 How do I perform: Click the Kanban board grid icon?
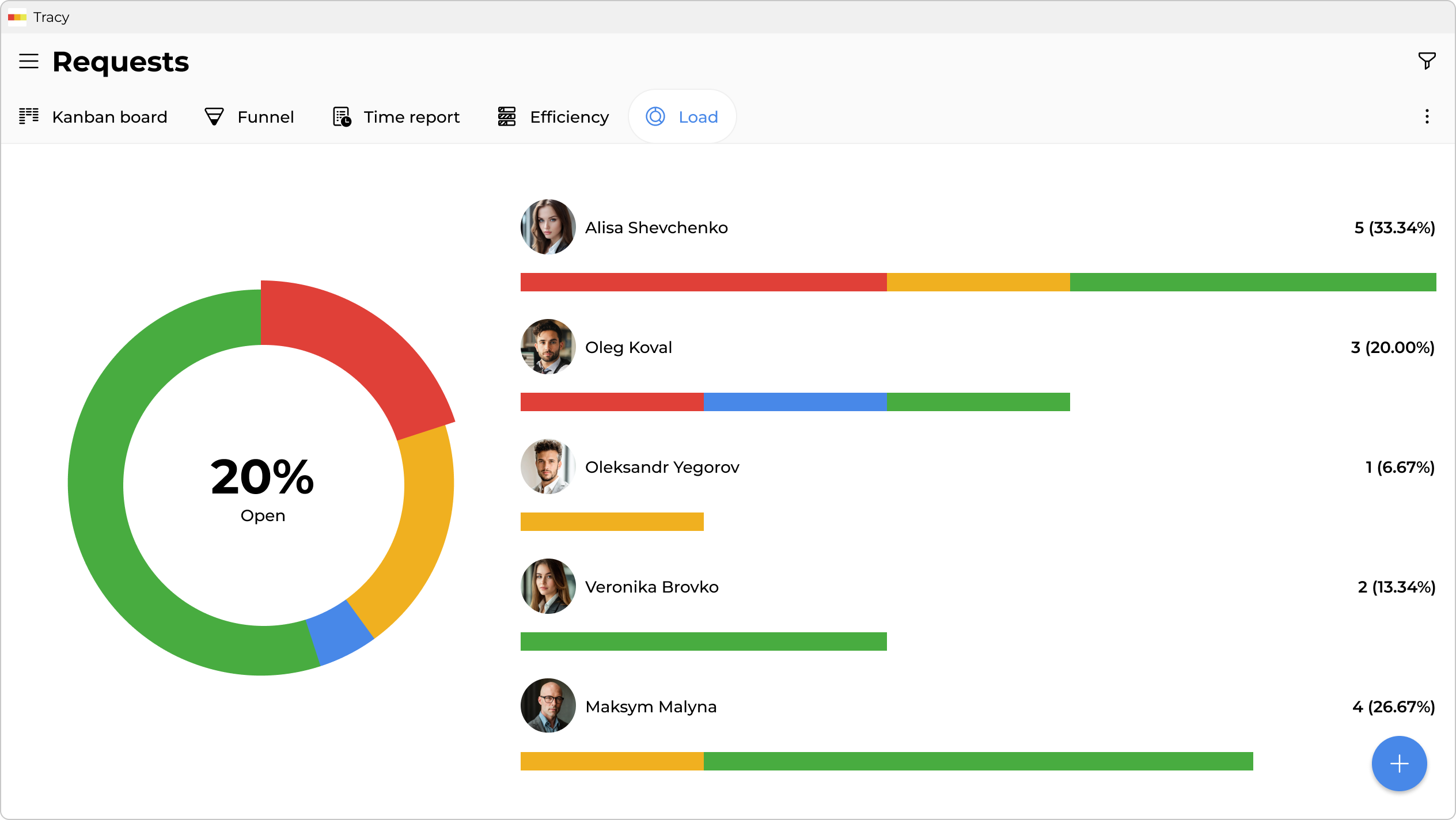[x=29, y=116]
